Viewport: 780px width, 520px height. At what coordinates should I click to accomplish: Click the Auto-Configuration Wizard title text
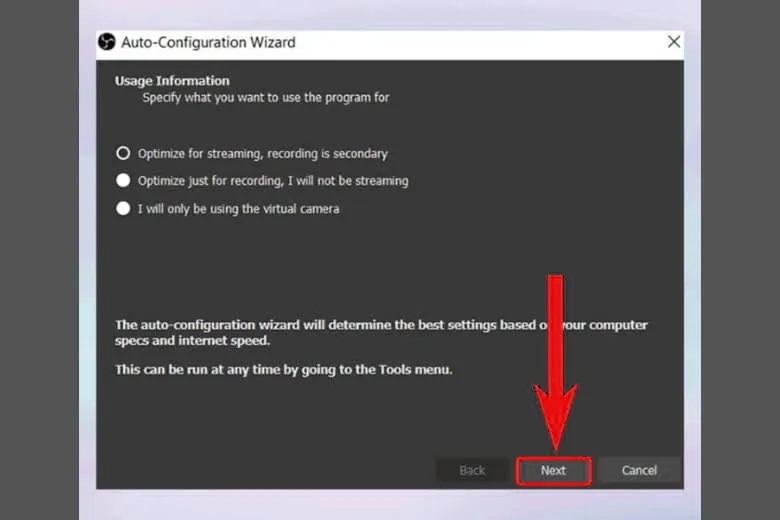(208, 42)
